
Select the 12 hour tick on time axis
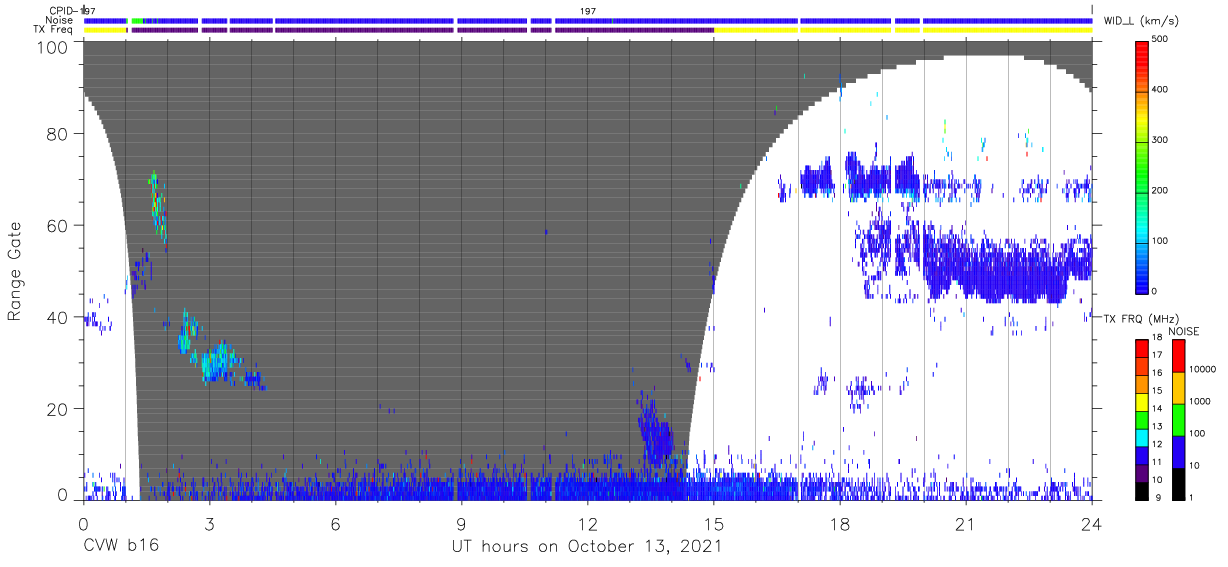(587, 524)
